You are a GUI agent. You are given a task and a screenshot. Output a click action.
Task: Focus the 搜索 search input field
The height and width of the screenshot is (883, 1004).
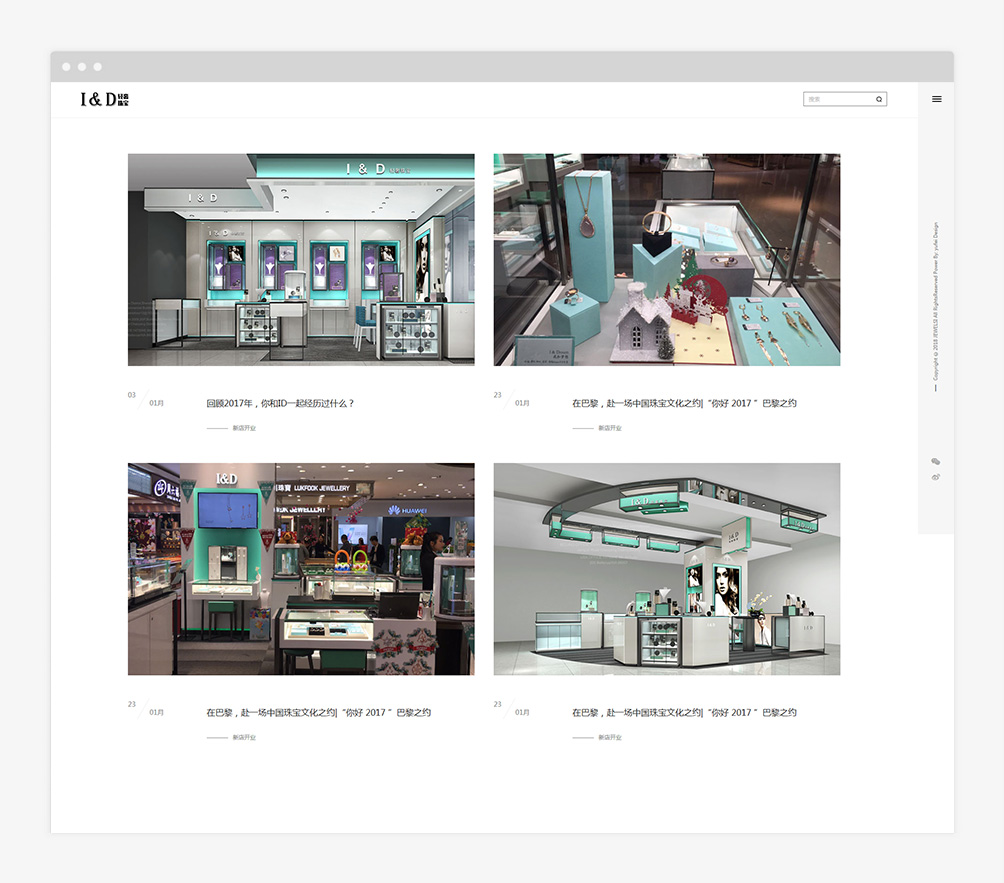click(x=838, y=99)
